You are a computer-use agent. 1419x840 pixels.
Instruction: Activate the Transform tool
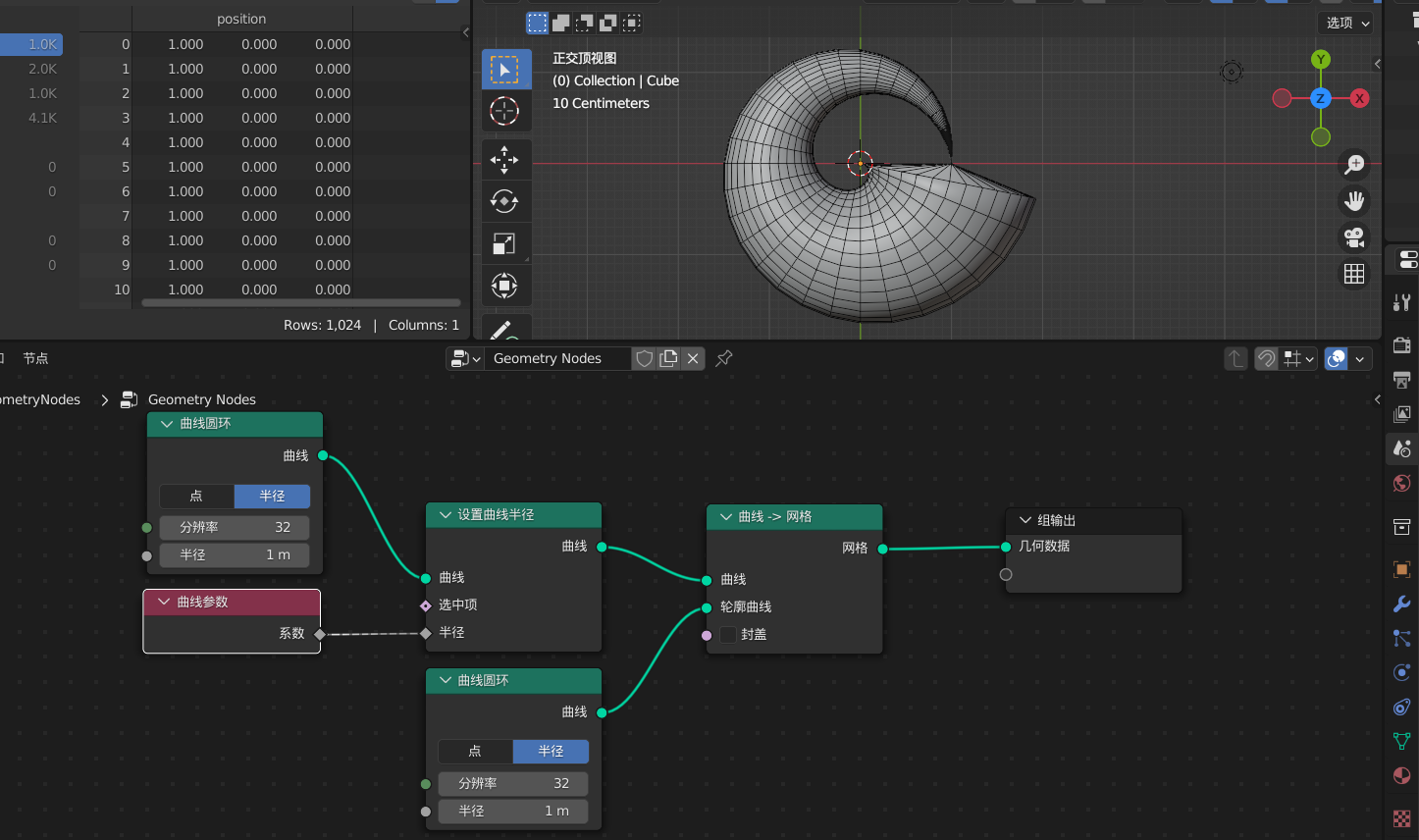tap(505, 286)
